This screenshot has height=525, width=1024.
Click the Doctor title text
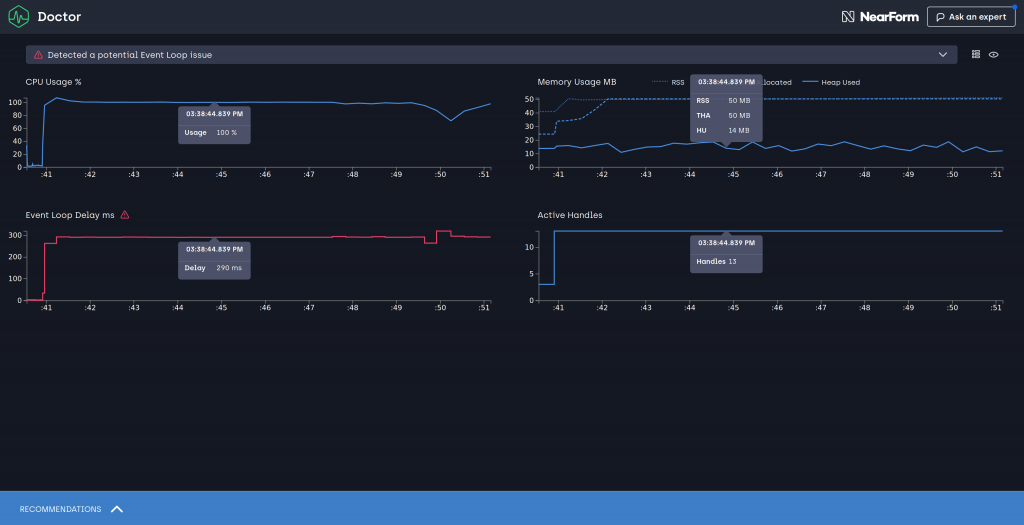pyautogui.click(x=59, y=17)
